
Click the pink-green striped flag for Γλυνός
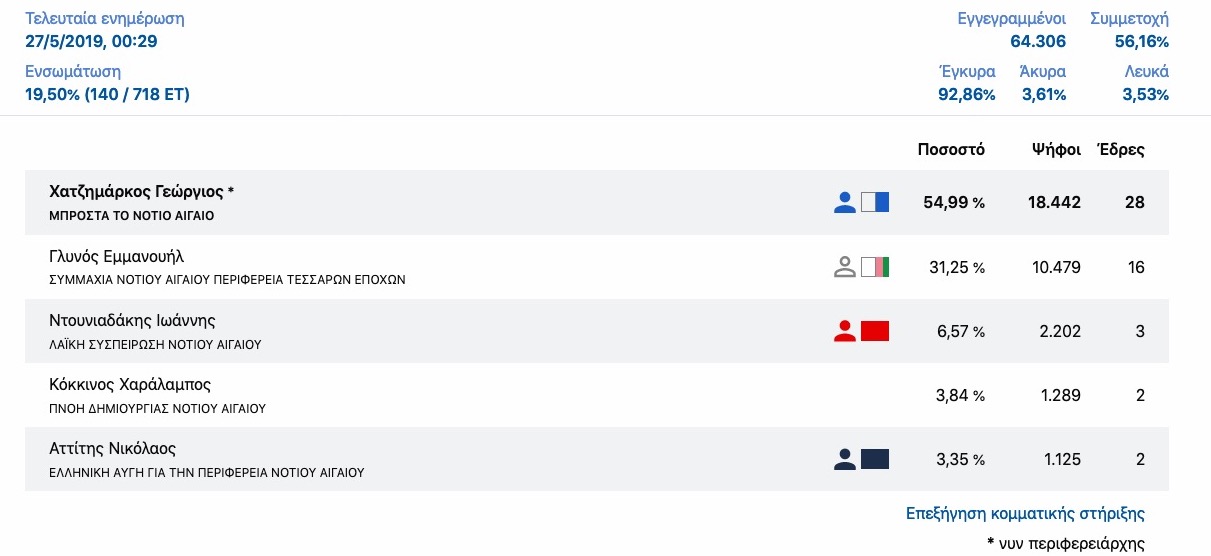tap(875, 267)
